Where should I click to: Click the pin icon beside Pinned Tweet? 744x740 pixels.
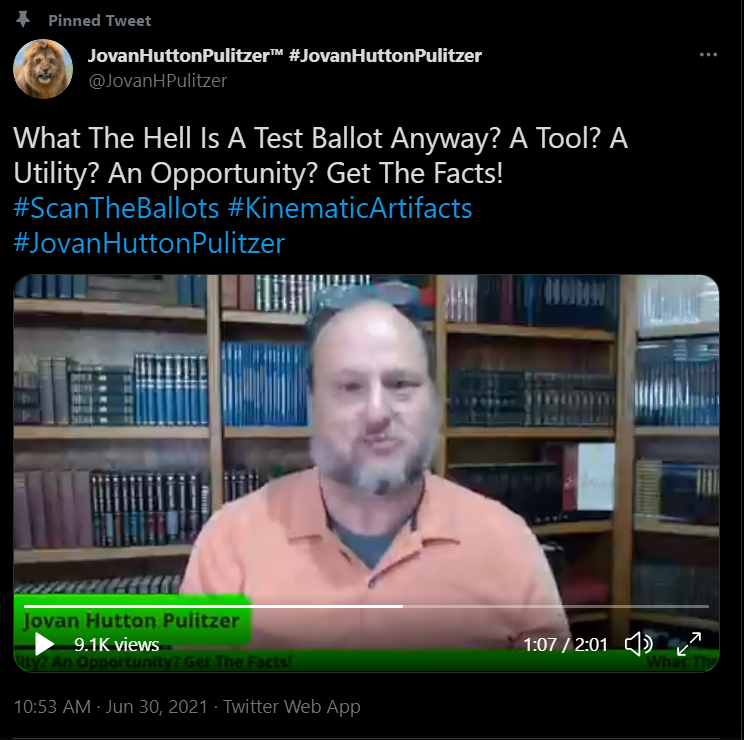[x=23, y=19]
